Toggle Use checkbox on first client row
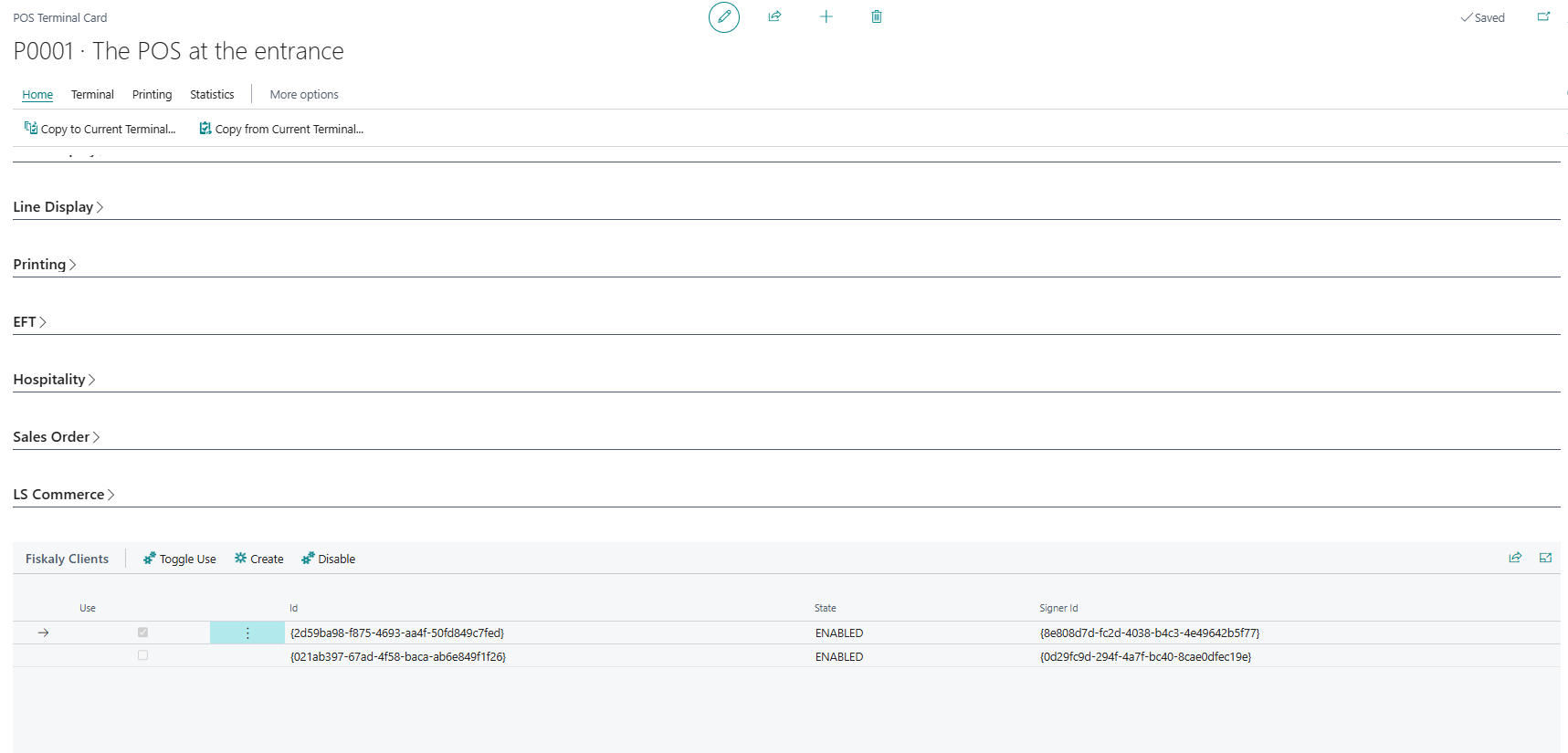 pos(142,633)
